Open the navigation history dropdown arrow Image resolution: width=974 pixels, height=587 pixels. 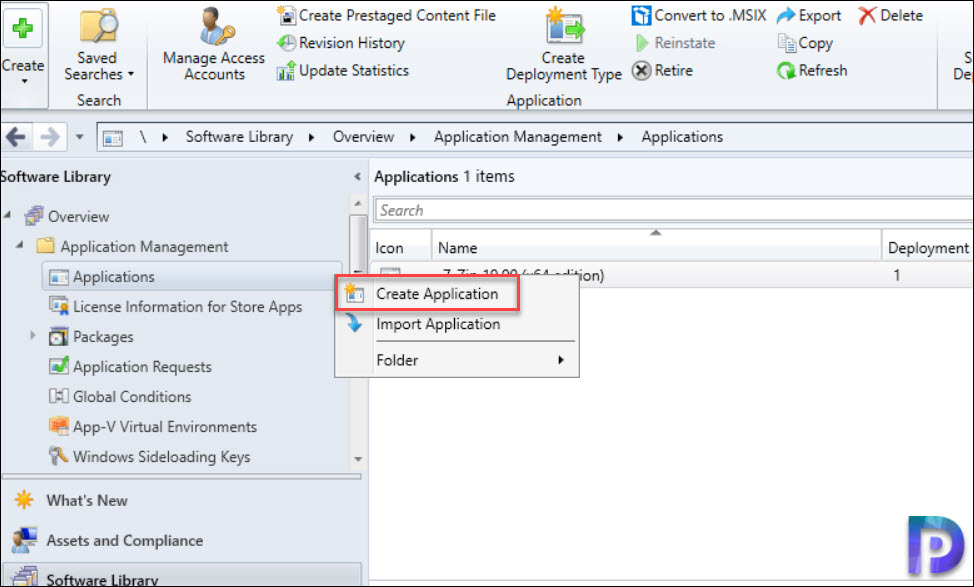tap(80, 137)
